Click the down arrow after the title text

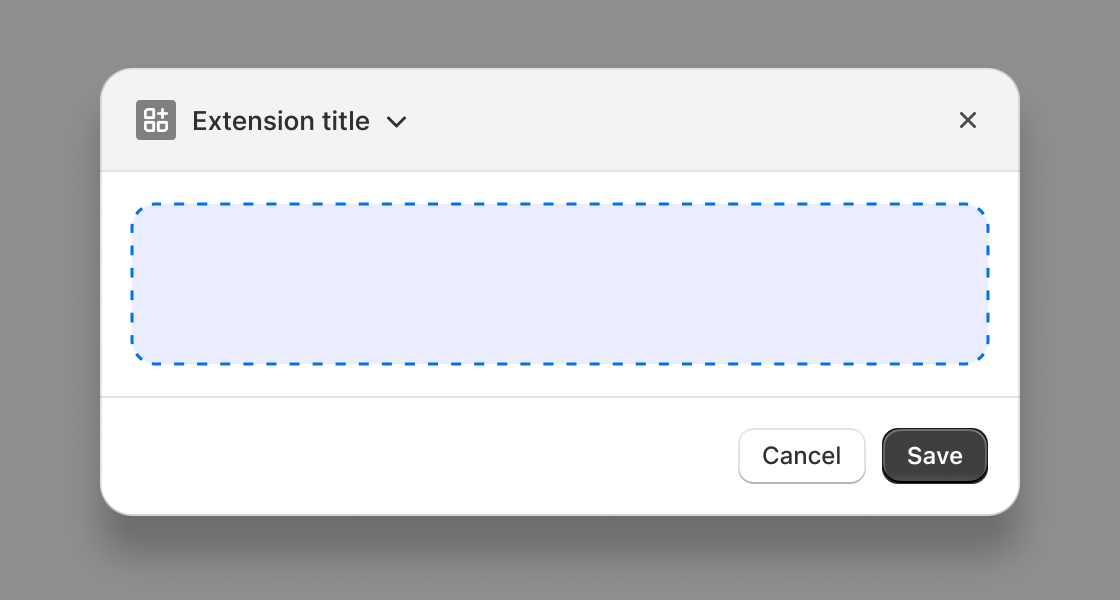pyautogui.click(x=397, y=122)
